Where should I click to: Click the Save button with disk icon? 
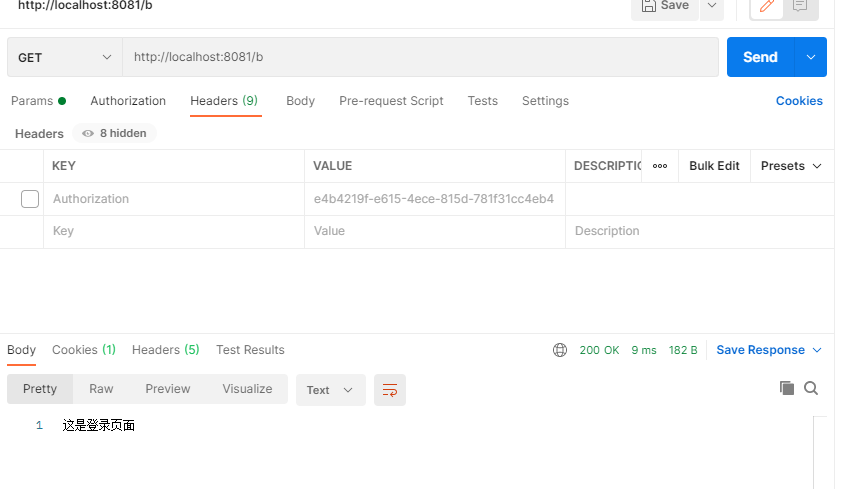pyautogui.click(x=665, y=6)
